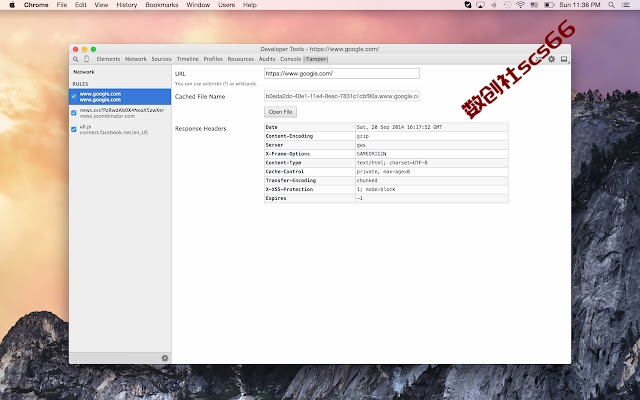The width and height of the screenshot is (640, 400).
Task: Click the Cache-Control header name
Action: pyautogui.click(x=285, y=172)
